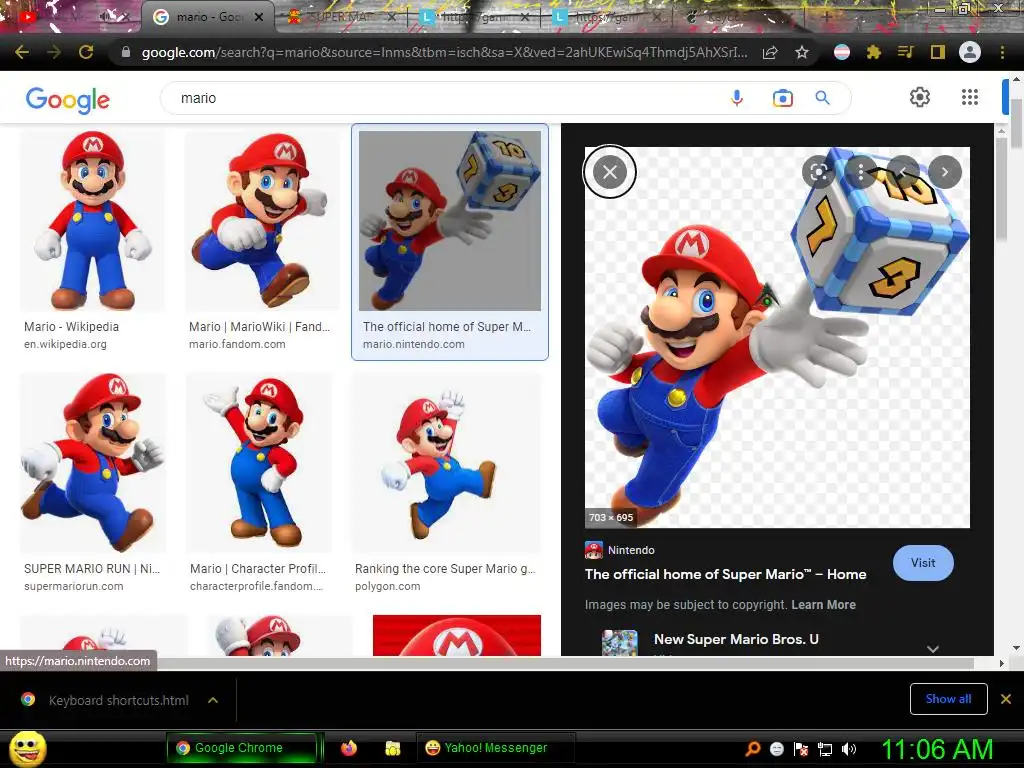The width and height of the screenshot is (1024, 768).
Task: Open Google settings gear
Action: 920,97
